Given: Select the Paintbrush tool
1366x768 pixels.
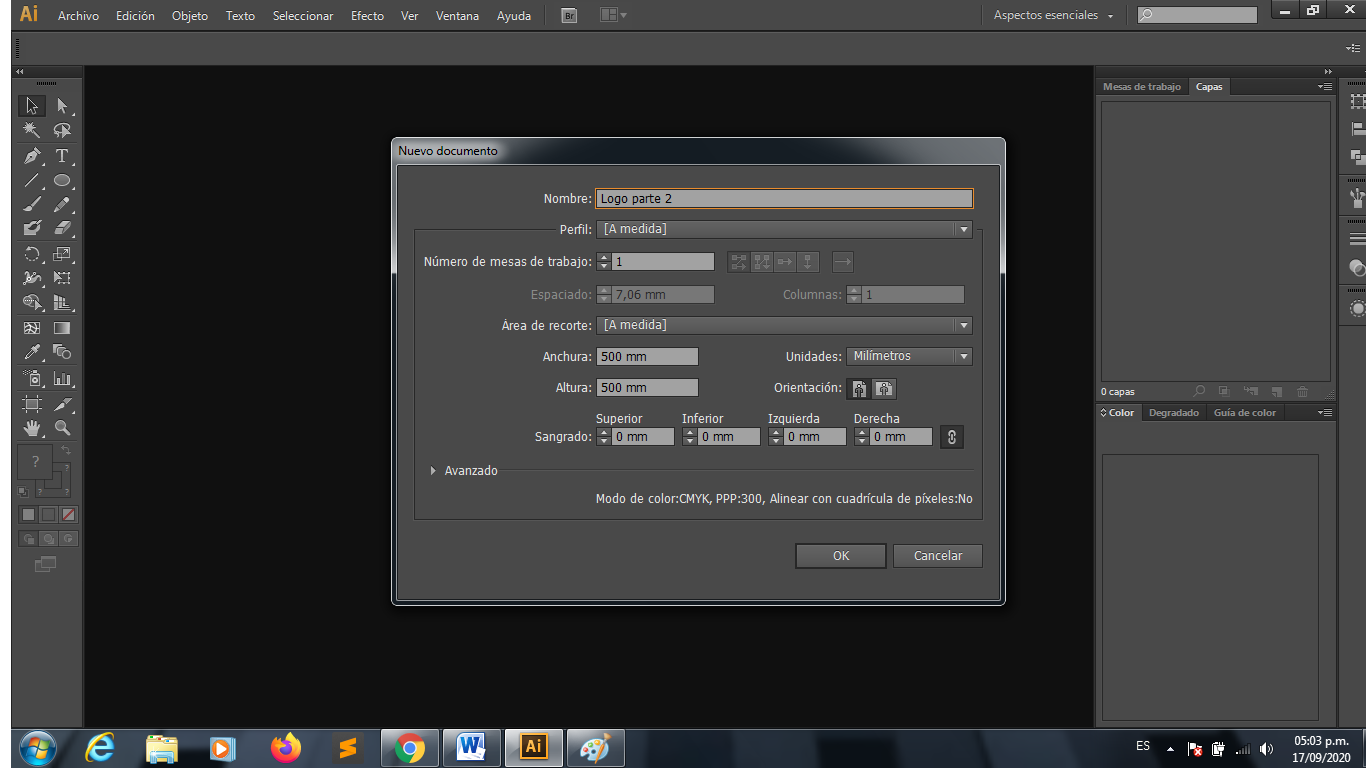Looking at the screenshot, I should [x=32, y=205].
